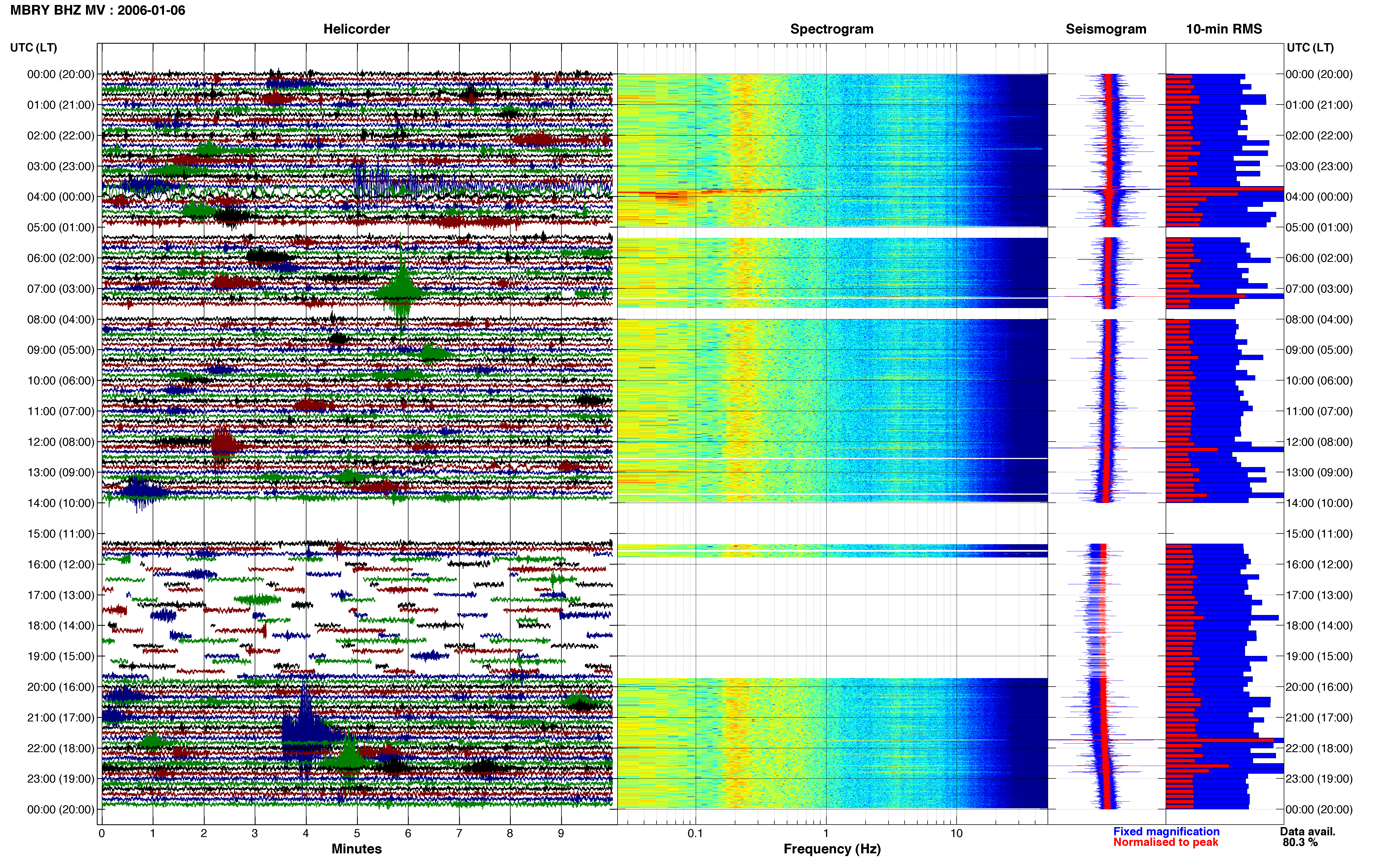Click the RMS axis label '06:00 (02:00)'
Image resolution: width=1388 pixels, height=868 pixels.
pyautogui.click(x=1319, y=258)
